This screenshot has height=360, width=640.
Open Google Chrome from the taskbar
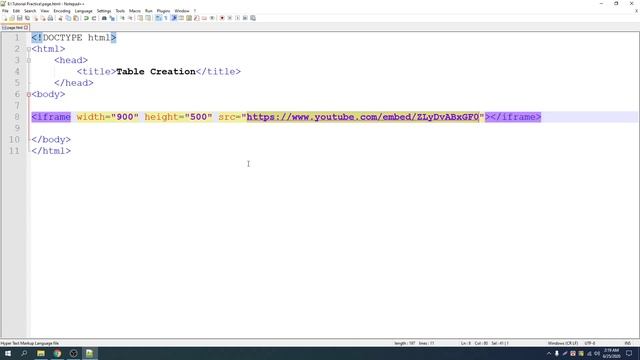click(x=57, y=353)
